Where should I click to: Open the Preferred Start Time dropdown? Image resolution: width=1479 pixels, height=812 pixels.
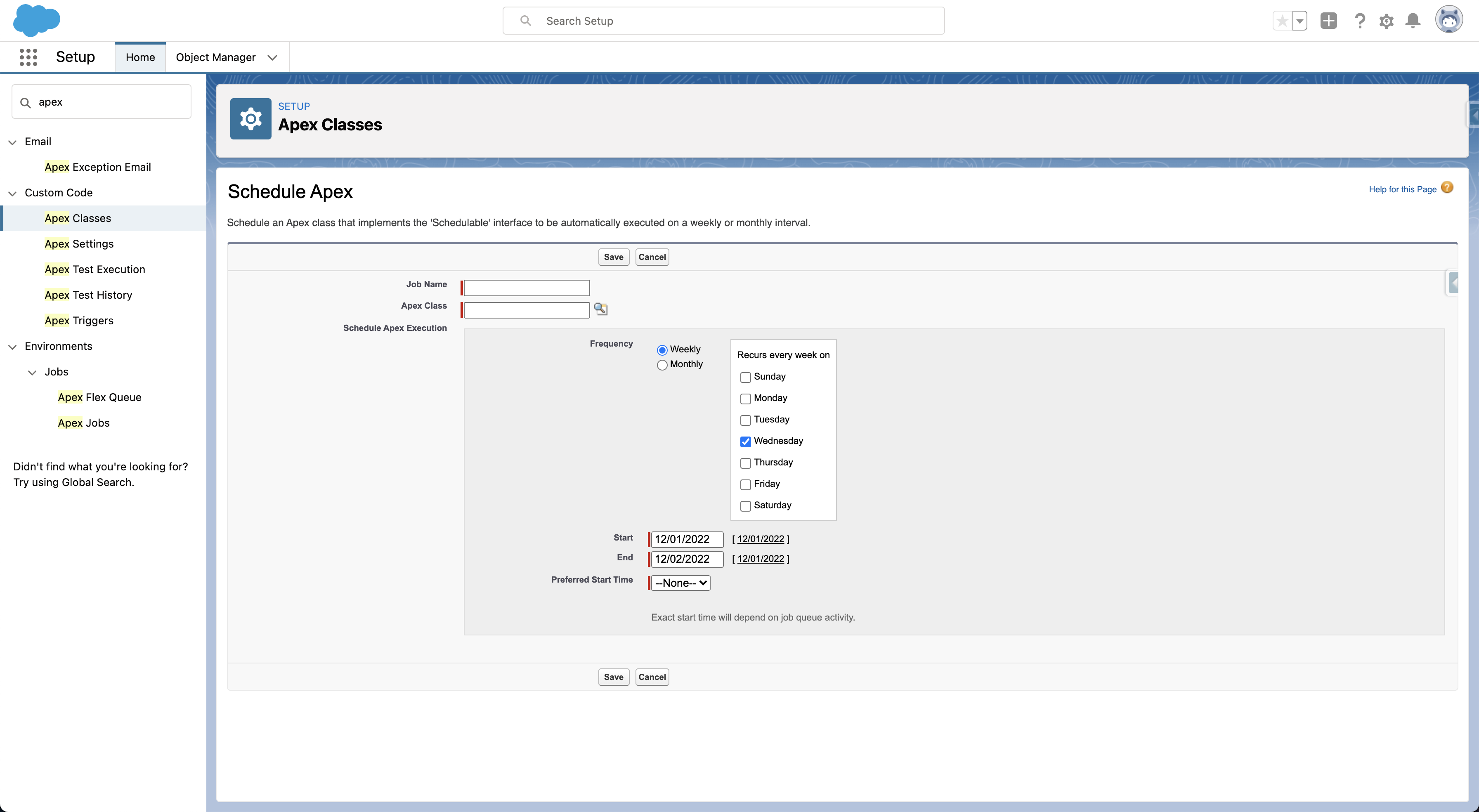pyautogui.click(x=680, y=583)
